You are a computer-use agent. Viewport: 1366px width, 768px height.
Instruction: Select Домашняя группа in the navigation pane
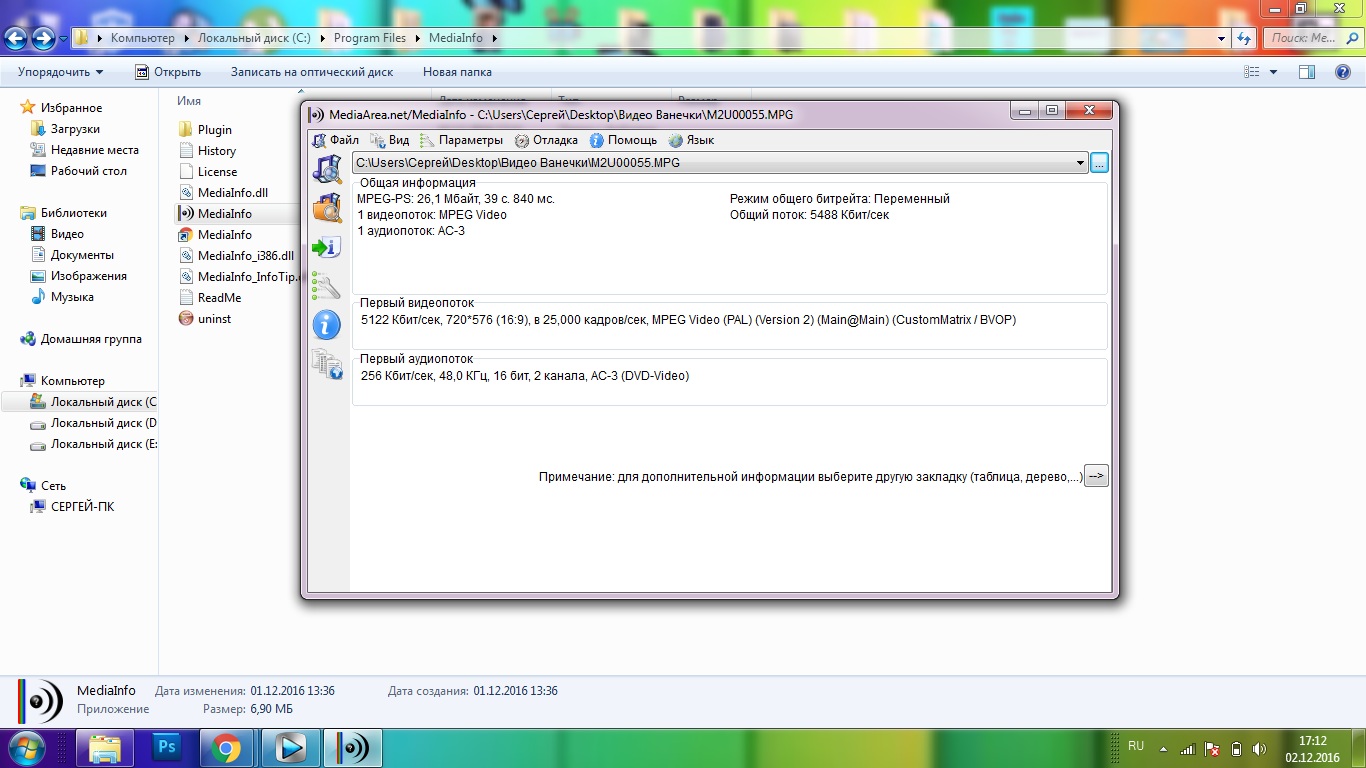(x=81, y=338)
